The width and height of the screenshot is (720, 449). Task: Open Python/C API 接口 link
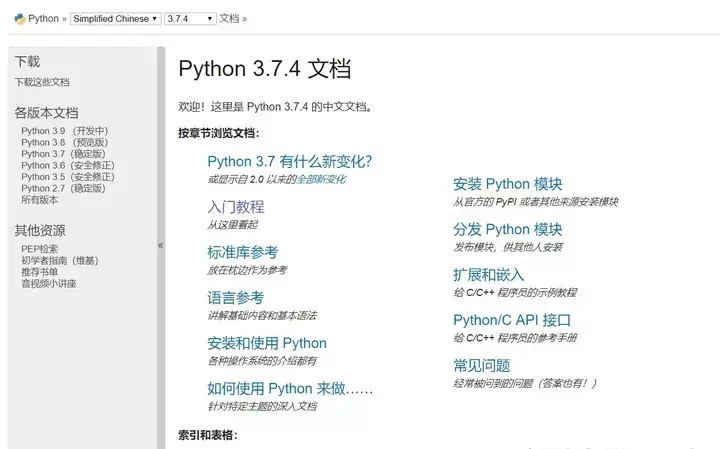coord(512,320)
